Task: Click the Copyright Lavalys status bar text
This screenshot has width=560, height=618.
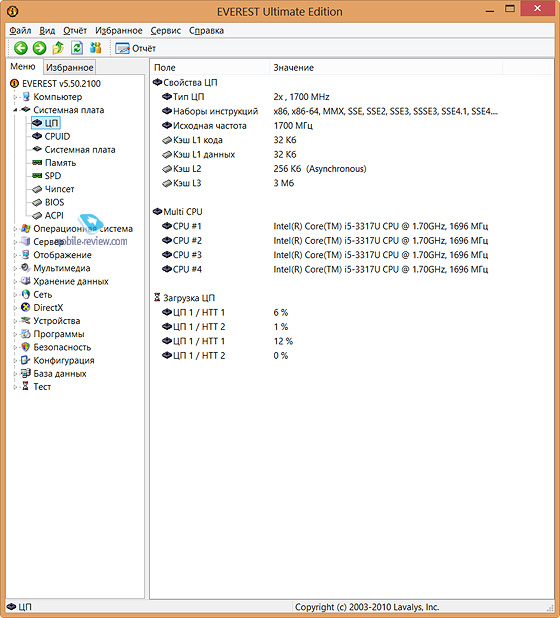Action: coord(367,607)
